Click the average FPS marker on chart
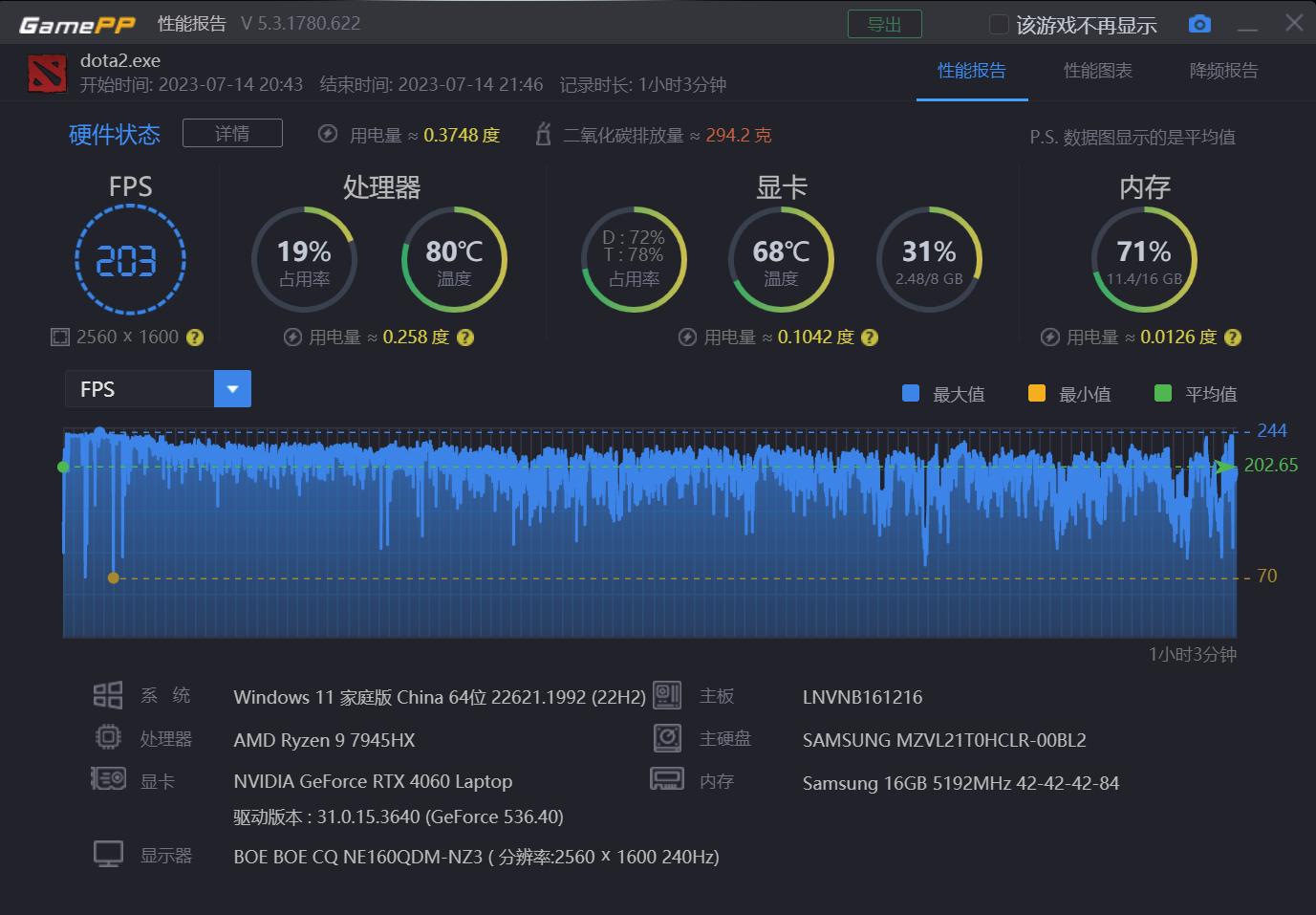This screenshot has width=1316, height=915. 64,466
